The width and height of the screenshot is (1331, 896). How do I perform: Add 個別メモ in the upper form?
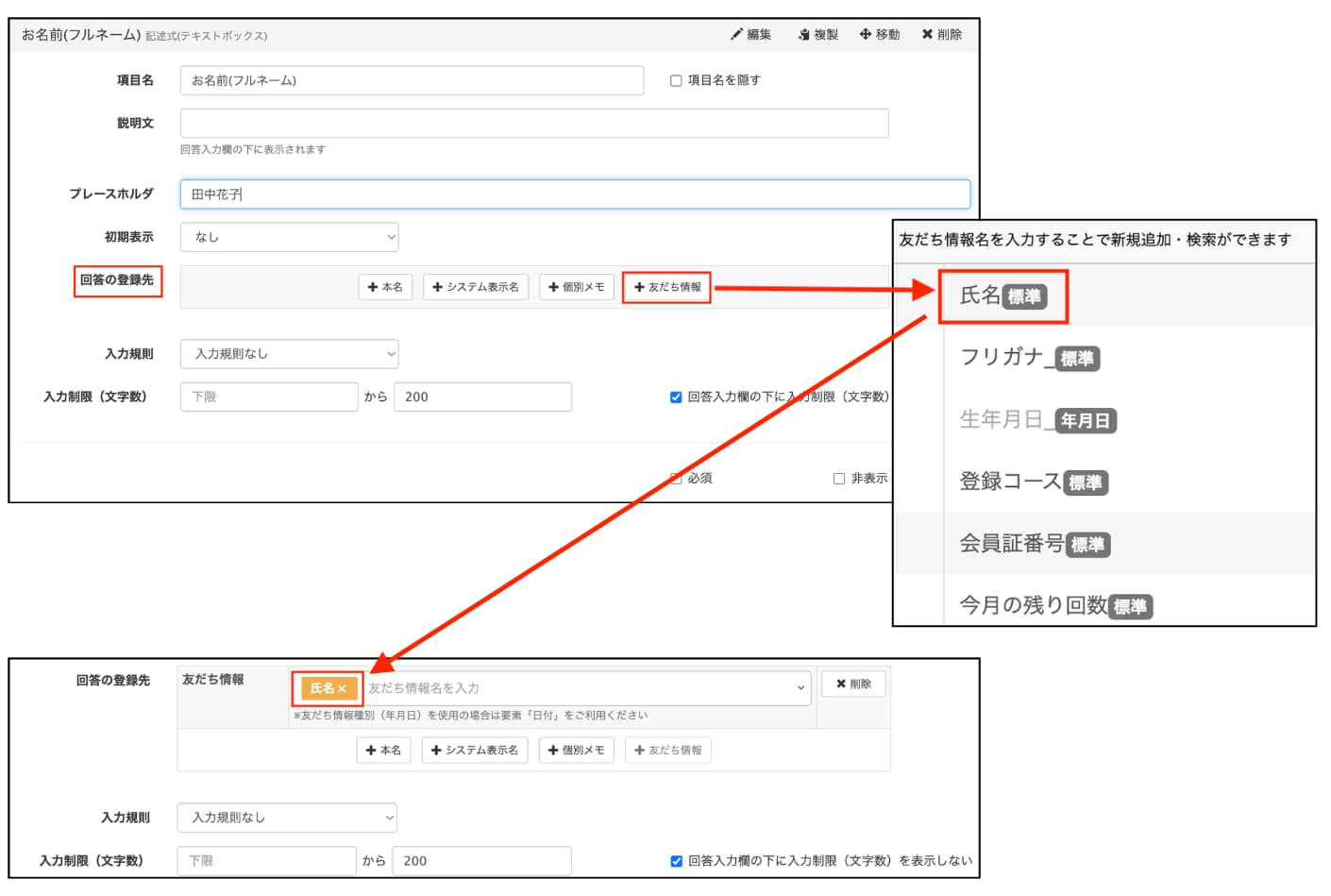click(x=577, y=287)
